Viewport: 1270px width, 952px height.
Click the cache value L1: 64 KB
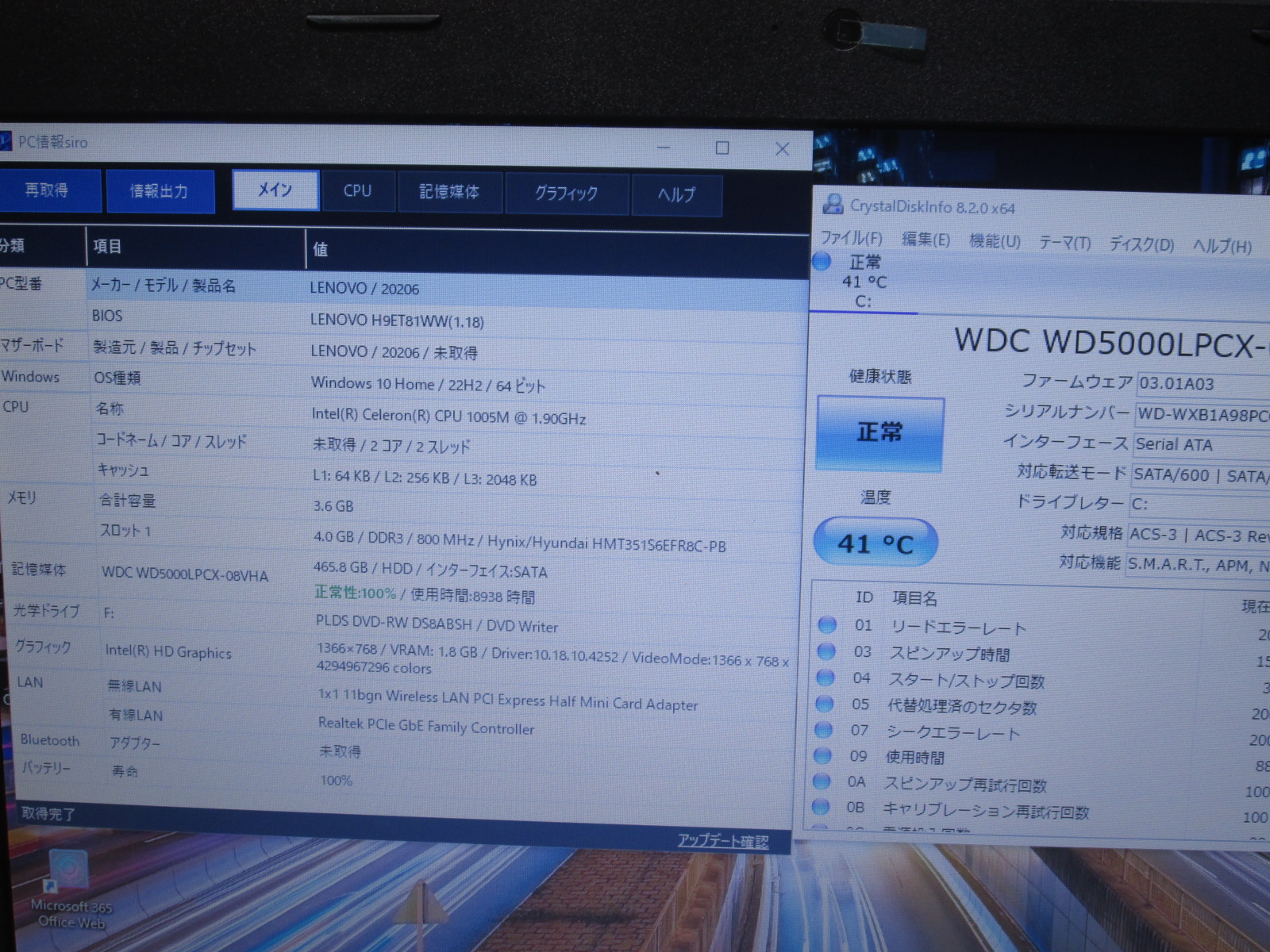(x=425, y=479)
